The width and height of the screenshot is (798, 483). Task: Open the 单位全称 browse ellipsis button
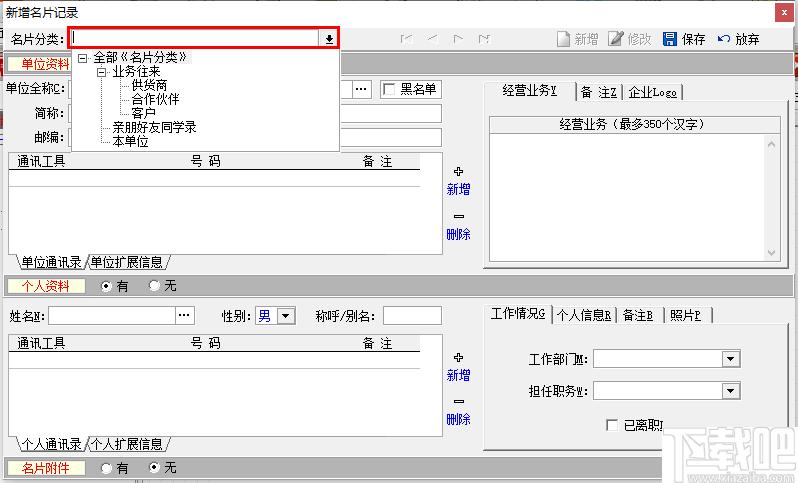pos(361,89)
